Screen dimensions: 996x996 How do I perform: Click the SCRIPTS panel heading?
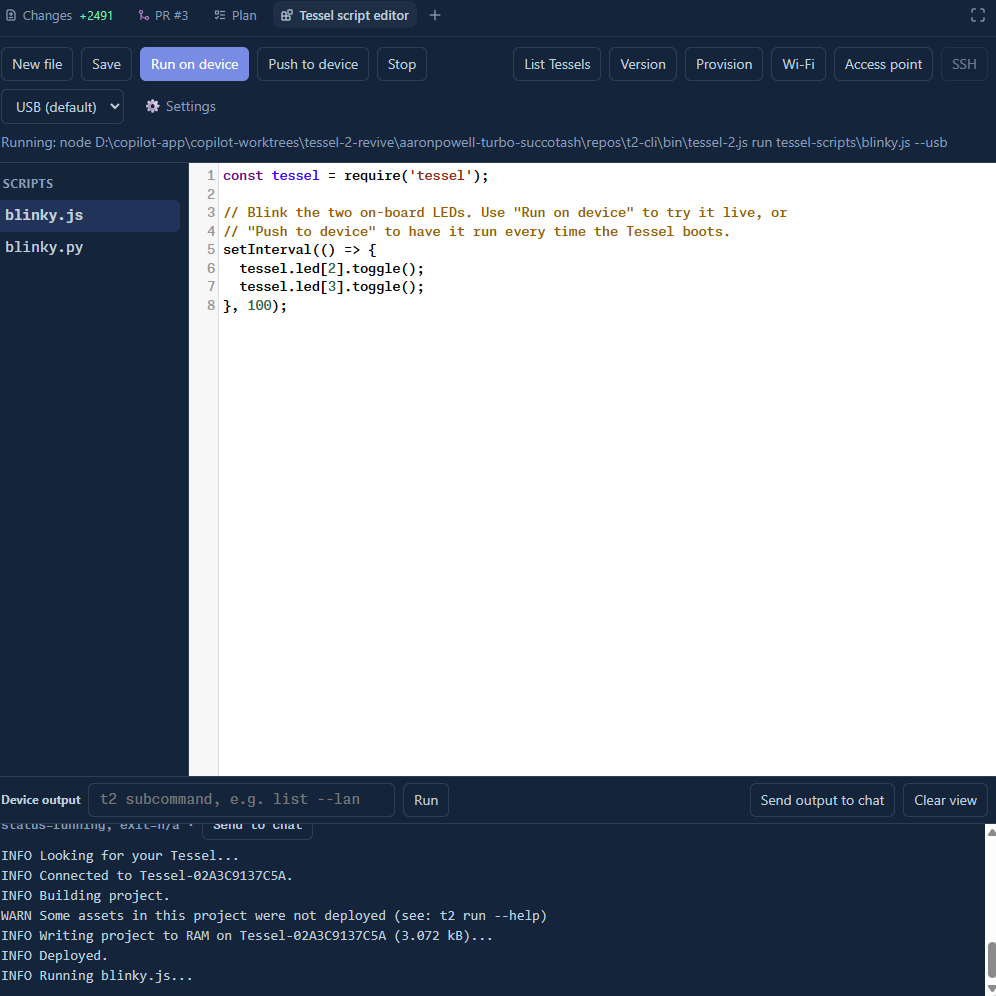pos(28,184)
